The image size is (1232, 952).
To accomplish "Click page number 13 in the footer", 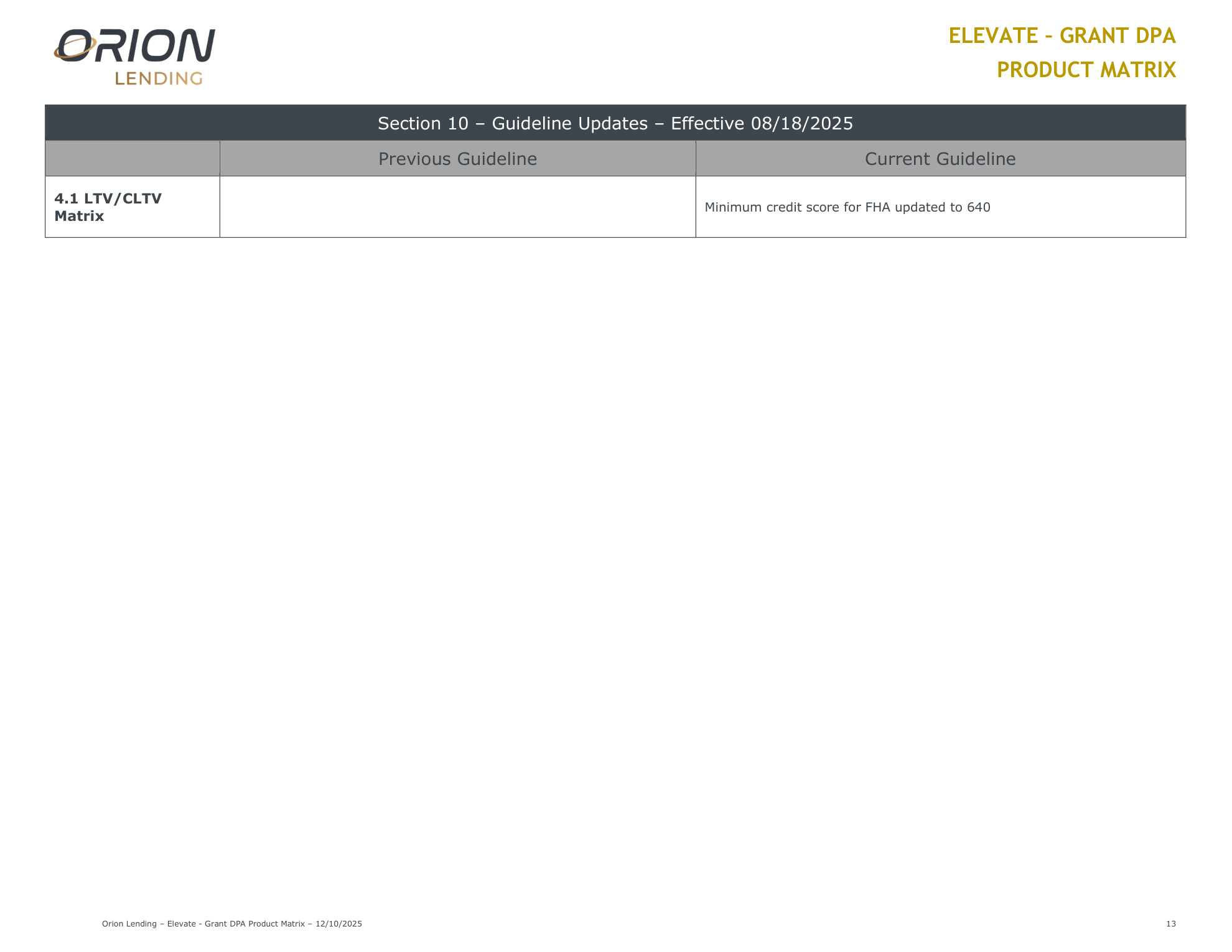I will point(1170,923).
